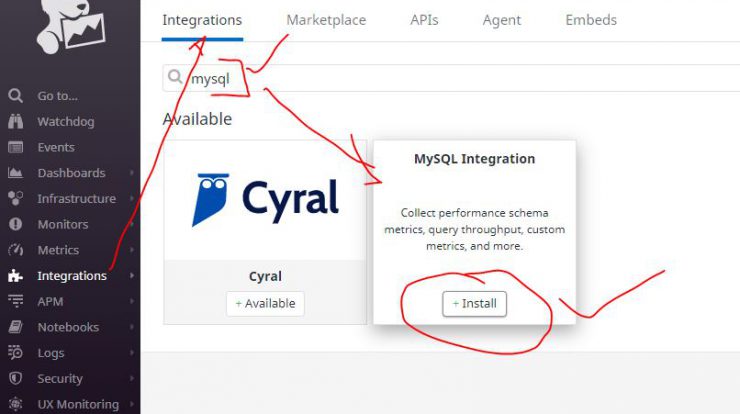Click the Dashboards chart icon
Screen dimensions: 740x414
(x=15, y=173)
